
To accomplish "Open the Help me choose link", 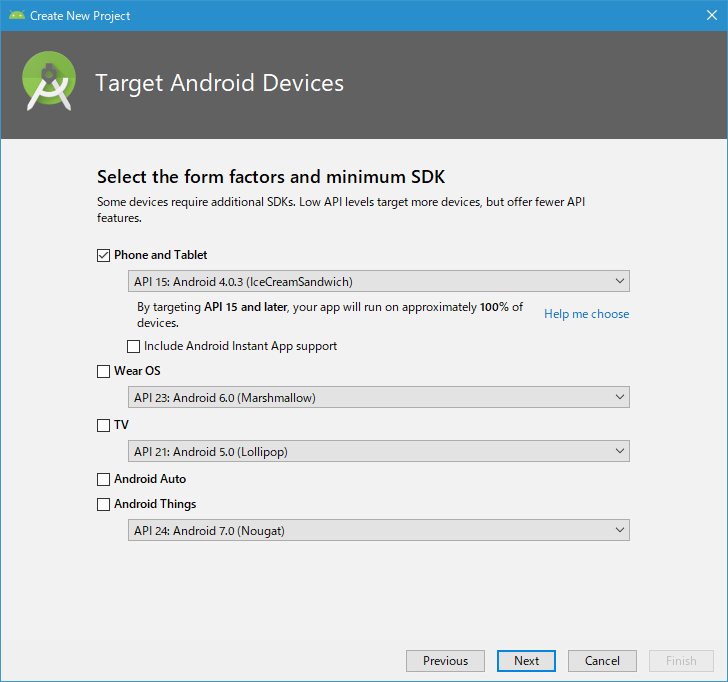I will point(586,314).
